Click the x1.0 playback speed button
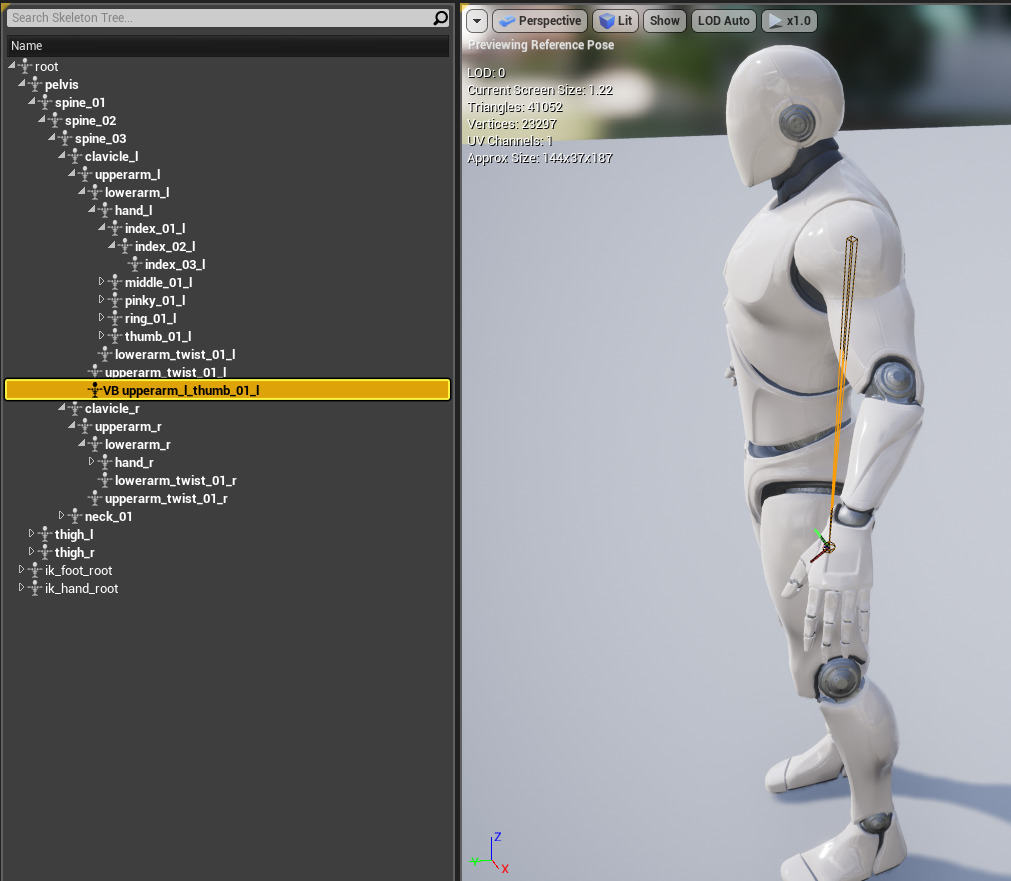 (x=788, y=21)
